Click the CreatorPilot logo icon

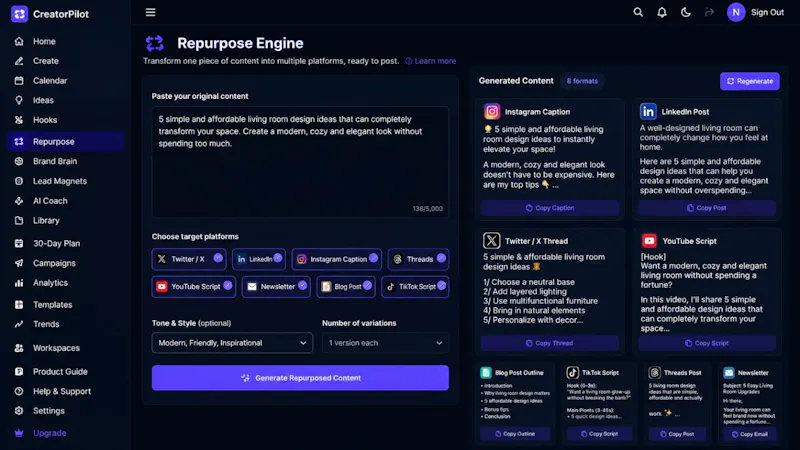(x=19, y=14)
